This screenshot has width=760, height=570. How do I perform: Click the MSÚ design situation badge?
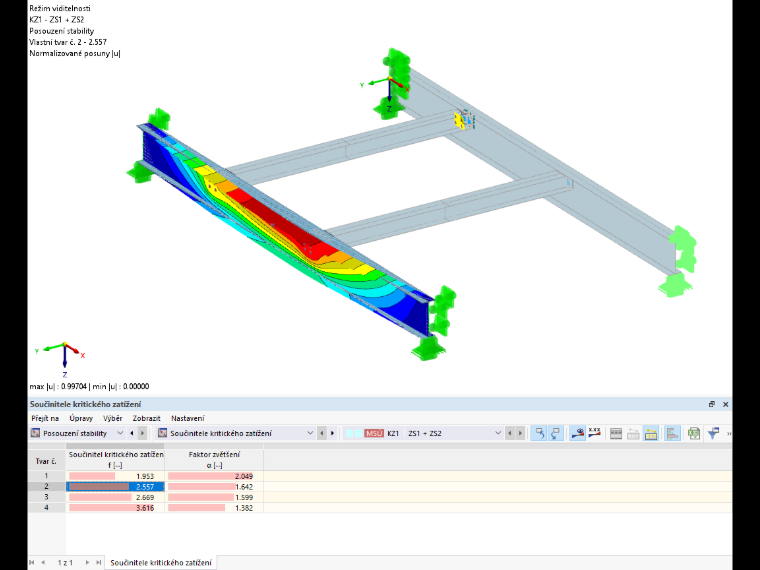[x=374, y=433]
